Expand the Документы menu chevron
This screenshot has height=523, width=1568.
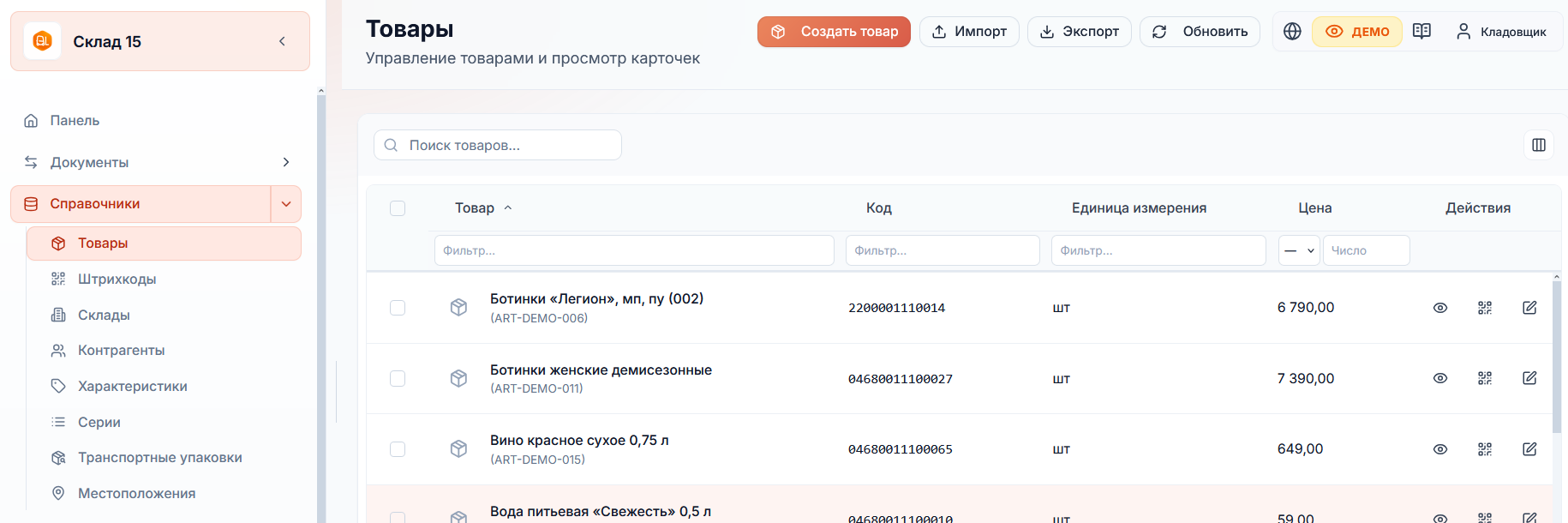[x=286, y=162]
